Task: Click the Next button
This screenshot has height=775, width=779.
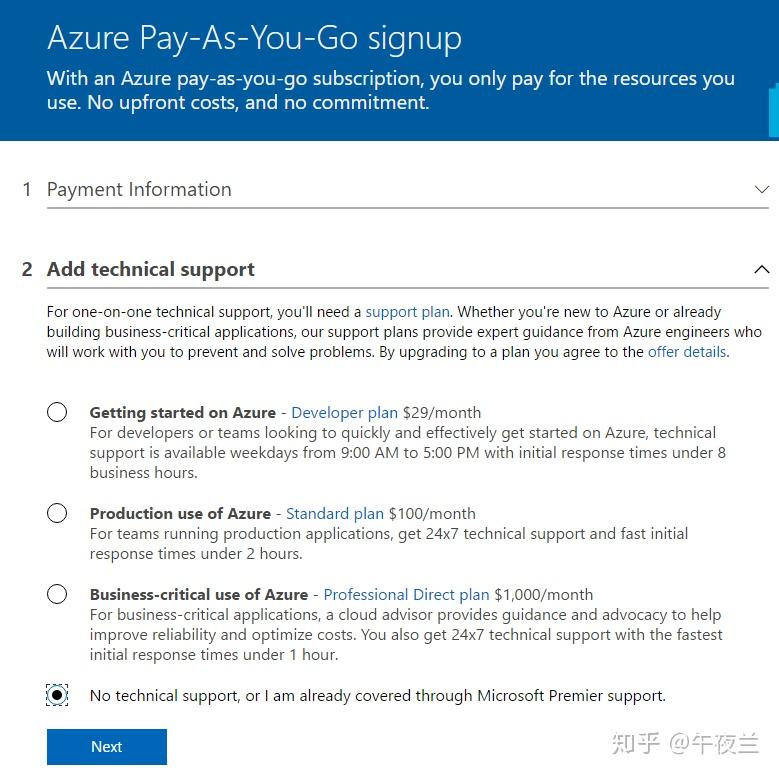Action: pyautogui.click(x=106, y=746)
